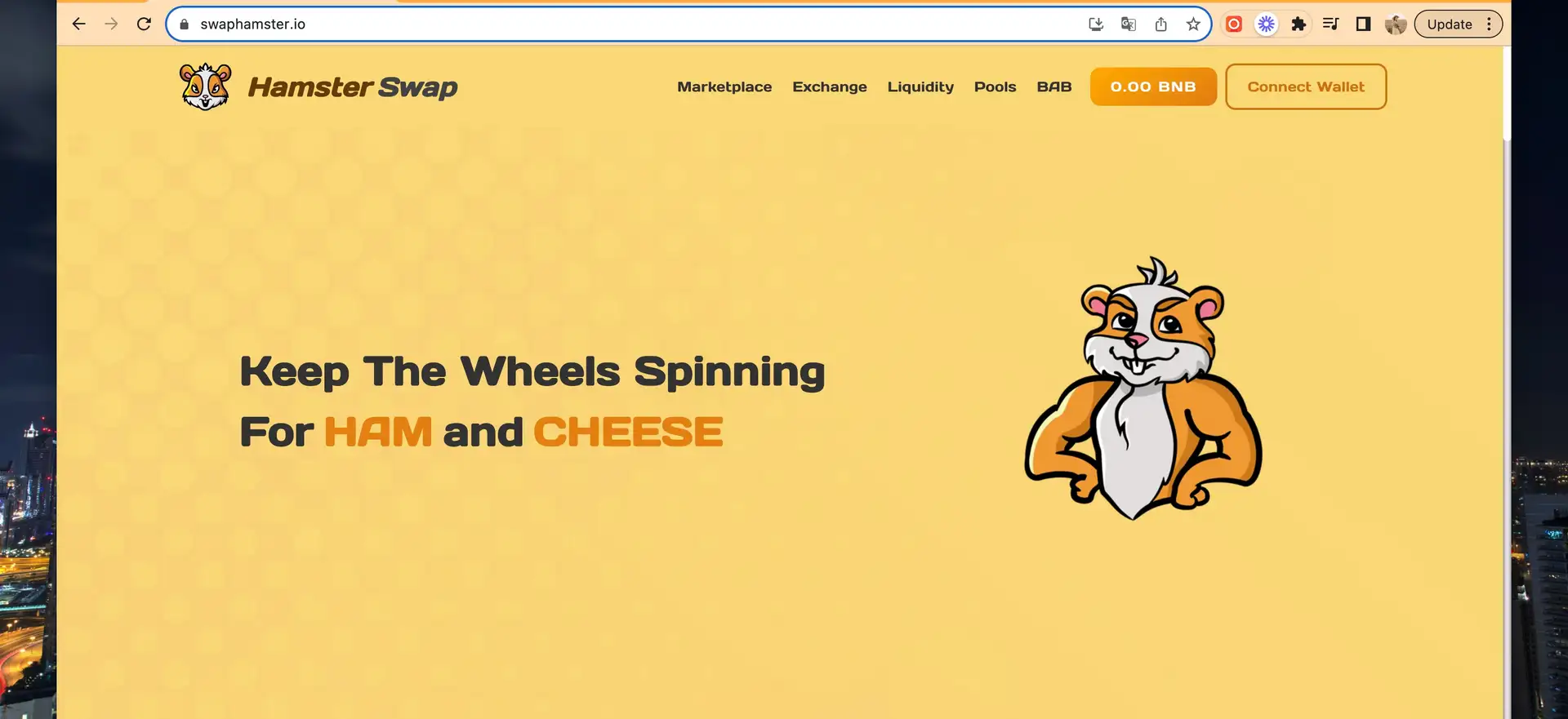The width and height of the screenshot is (1568, 719).
Task: Click the lock icon beside the URL
Action: (185, 24)
